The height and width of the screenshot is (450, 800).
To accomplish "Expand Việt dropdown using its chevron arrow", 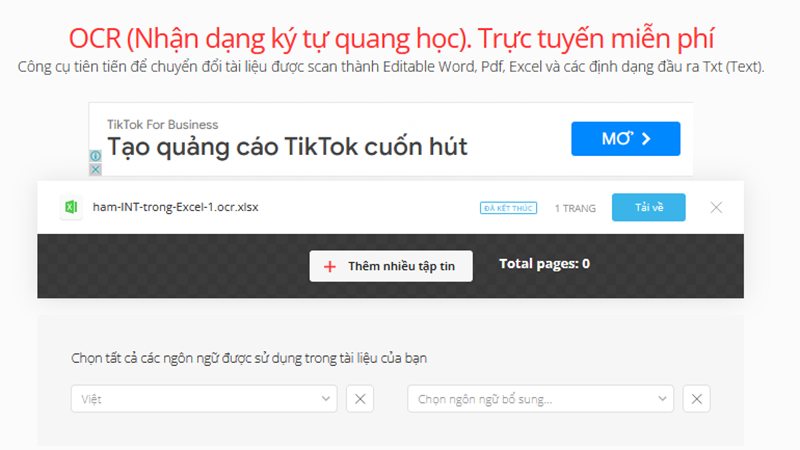I will click(325, 399).
